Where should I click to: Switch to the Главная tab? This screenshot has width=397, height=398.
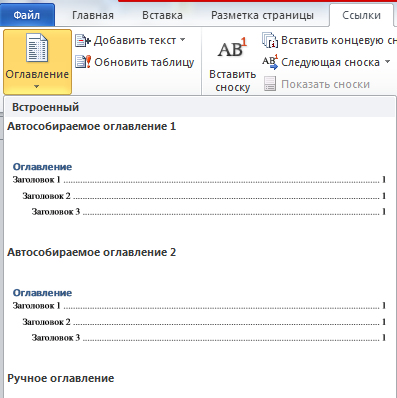[x=93, y=15]
